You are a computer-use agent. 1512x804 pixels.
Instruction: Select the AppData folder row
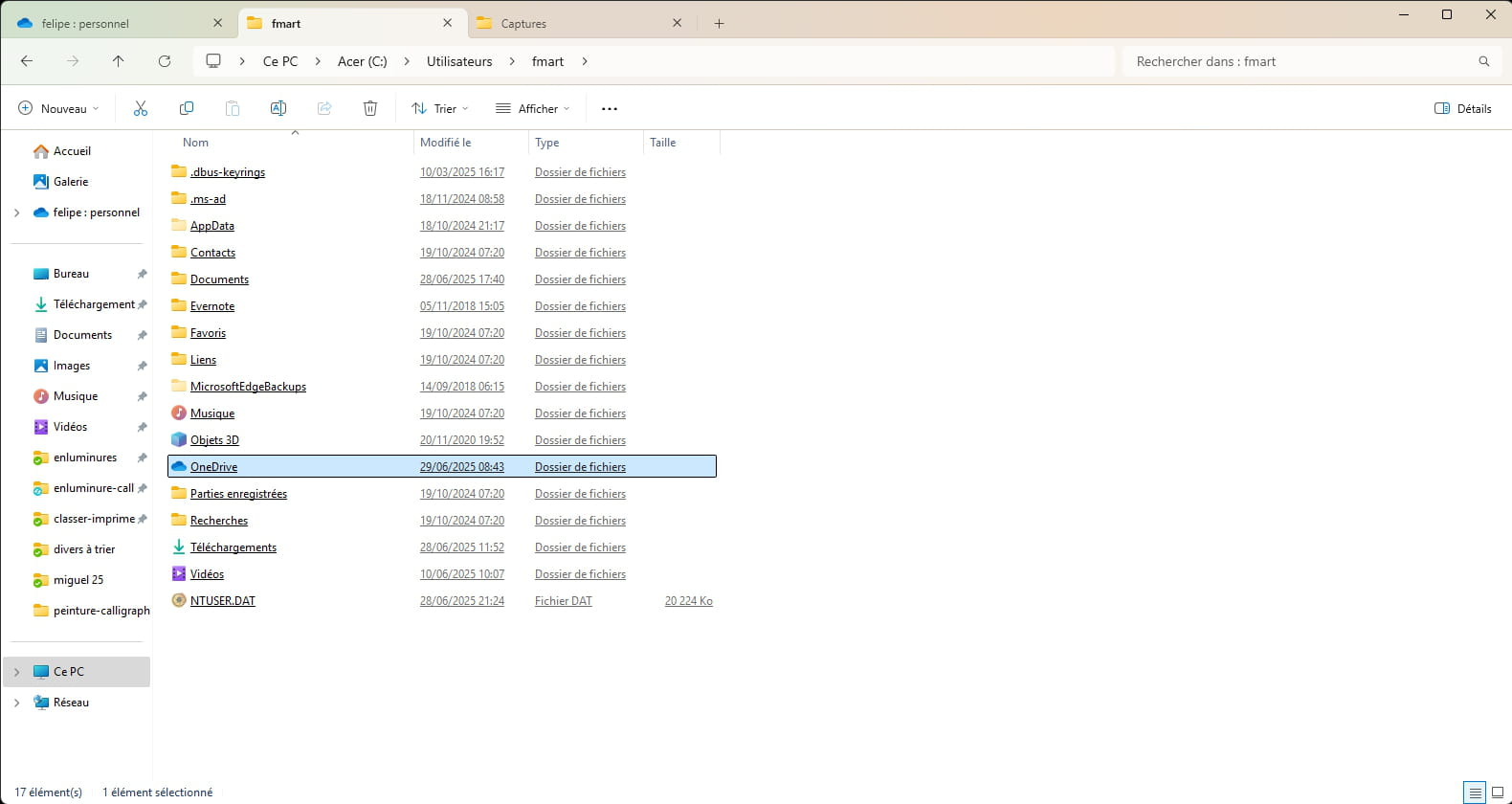tap(442, 225)
